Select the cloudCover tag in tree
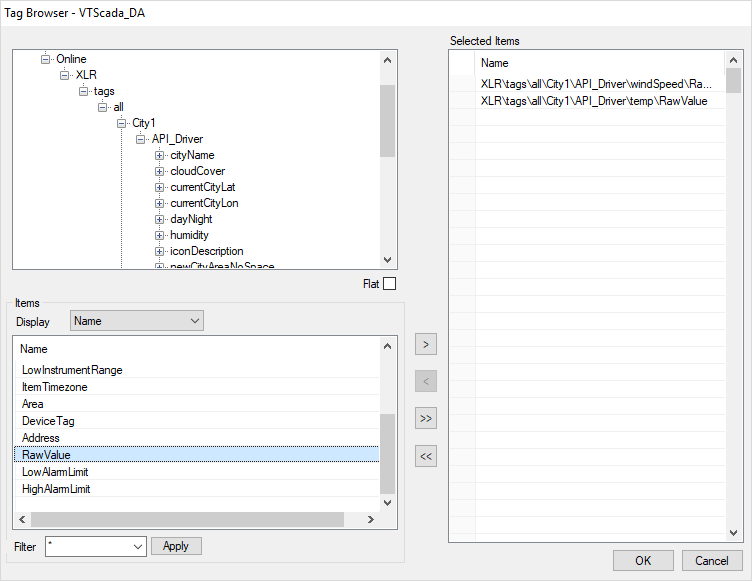The width and height of the screenshot is (752, 581). pyautogui.click(x=198, y=171)
